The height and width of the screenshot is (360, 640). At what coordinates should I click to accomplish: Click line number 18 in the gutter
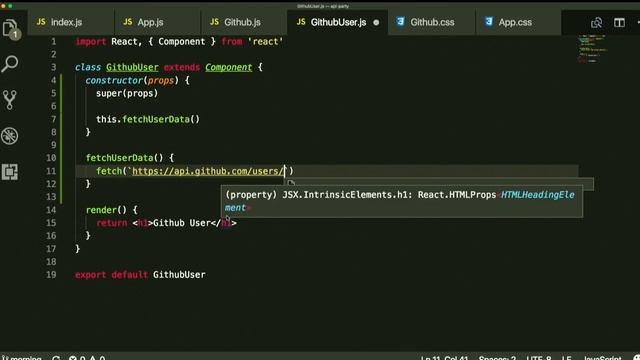51,262
